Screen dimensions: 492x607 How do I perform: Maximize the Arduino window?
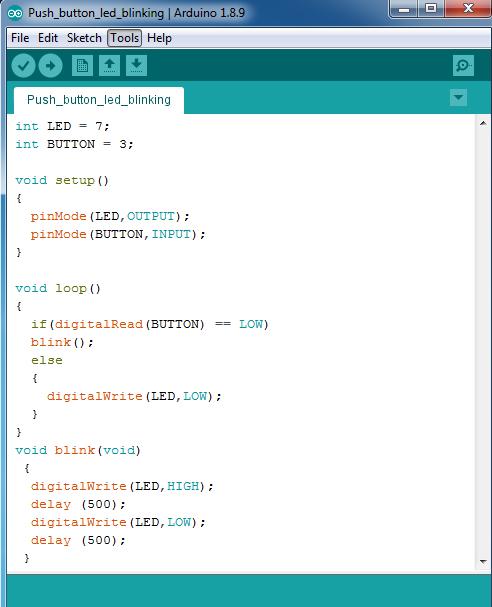click(x=431, y=9)
